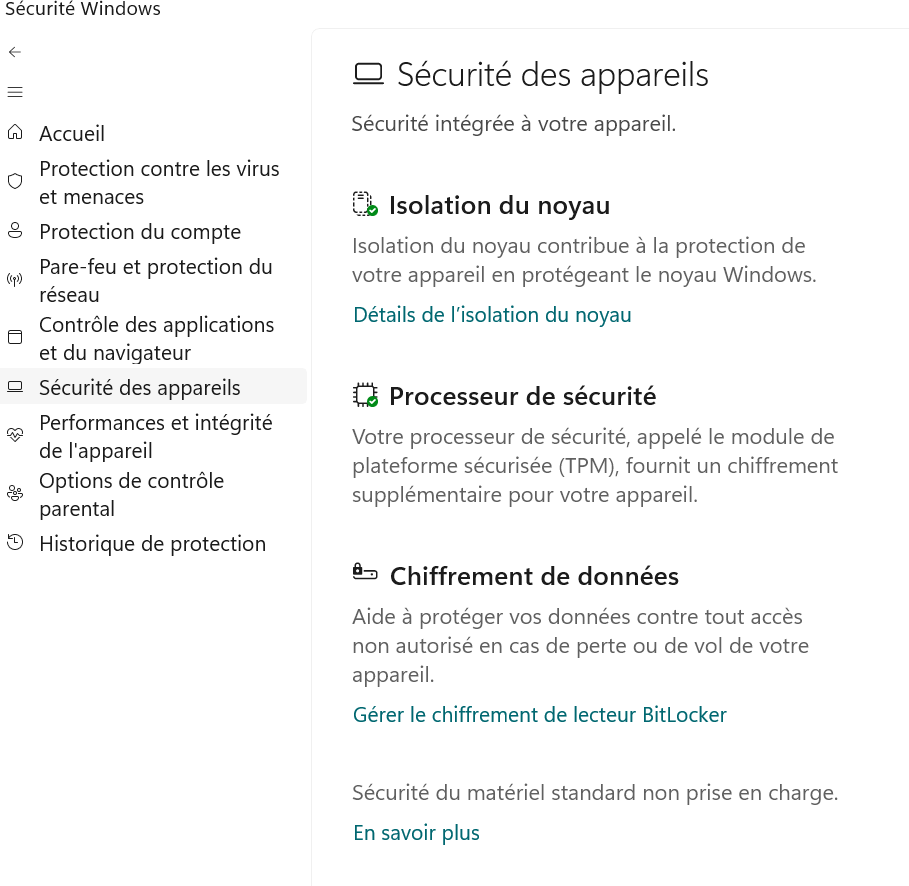Image resolution: width=909 pixels, height=886 pixels.
Task: Open the Accueil menu item
Action: point(72,134)
